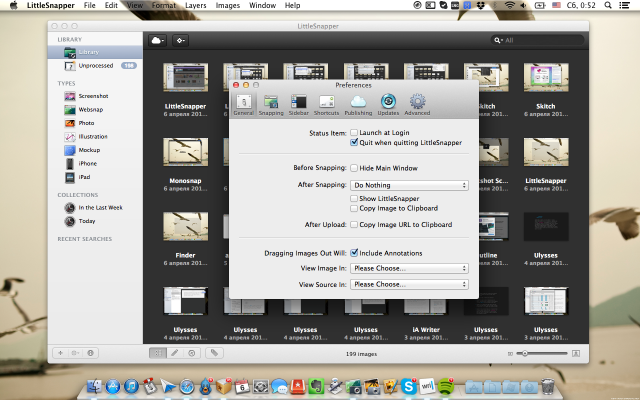
Task: Enable Launch at Login checkbox
Action: [354, 132]
